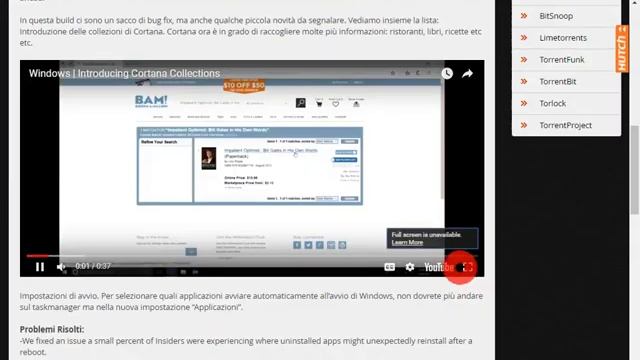Open video on YouTube logo
The width and height of the screenshot is (640, 360).
(439, 267)
